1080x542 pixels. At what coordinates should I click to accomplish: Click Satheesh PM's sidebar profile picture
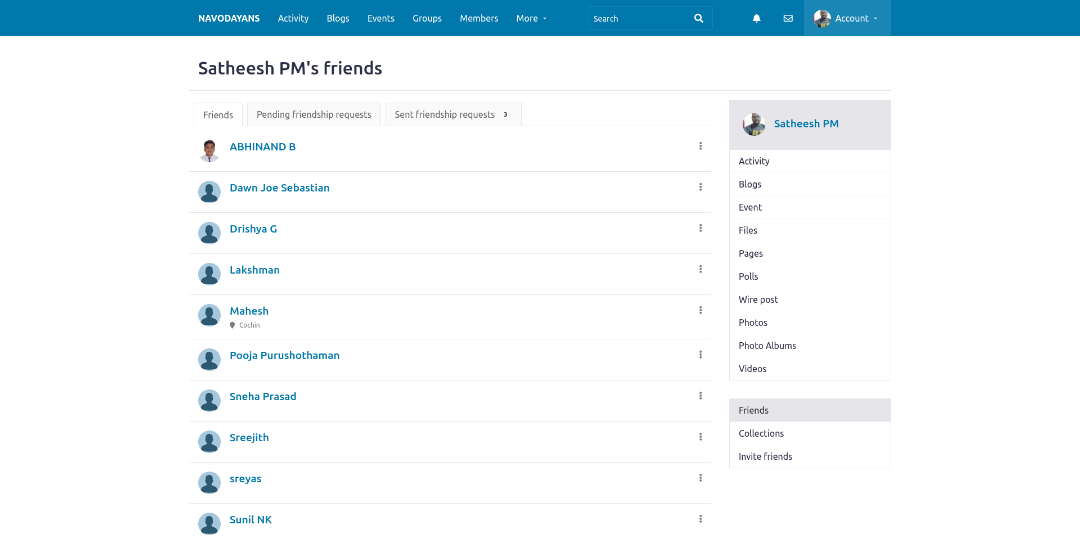point(754,124)
